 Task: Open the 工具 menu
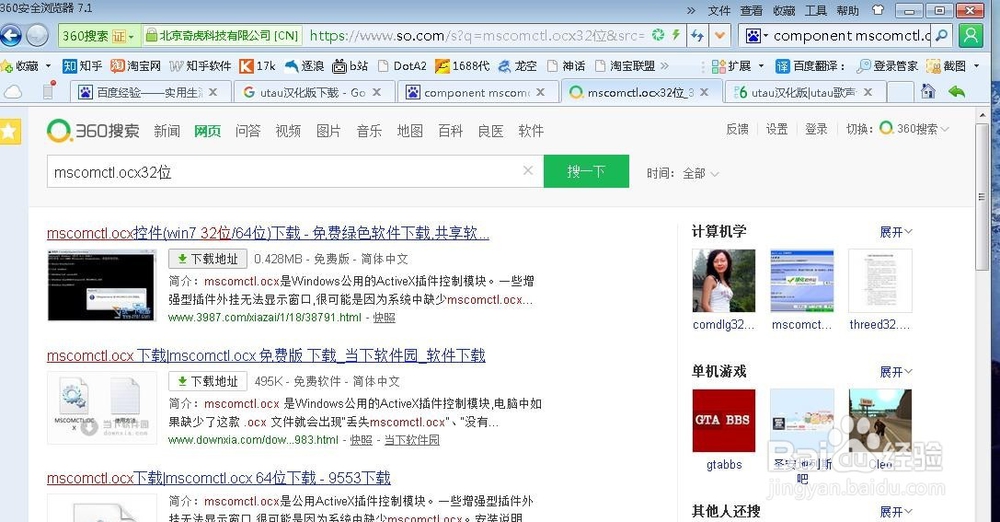816,11
